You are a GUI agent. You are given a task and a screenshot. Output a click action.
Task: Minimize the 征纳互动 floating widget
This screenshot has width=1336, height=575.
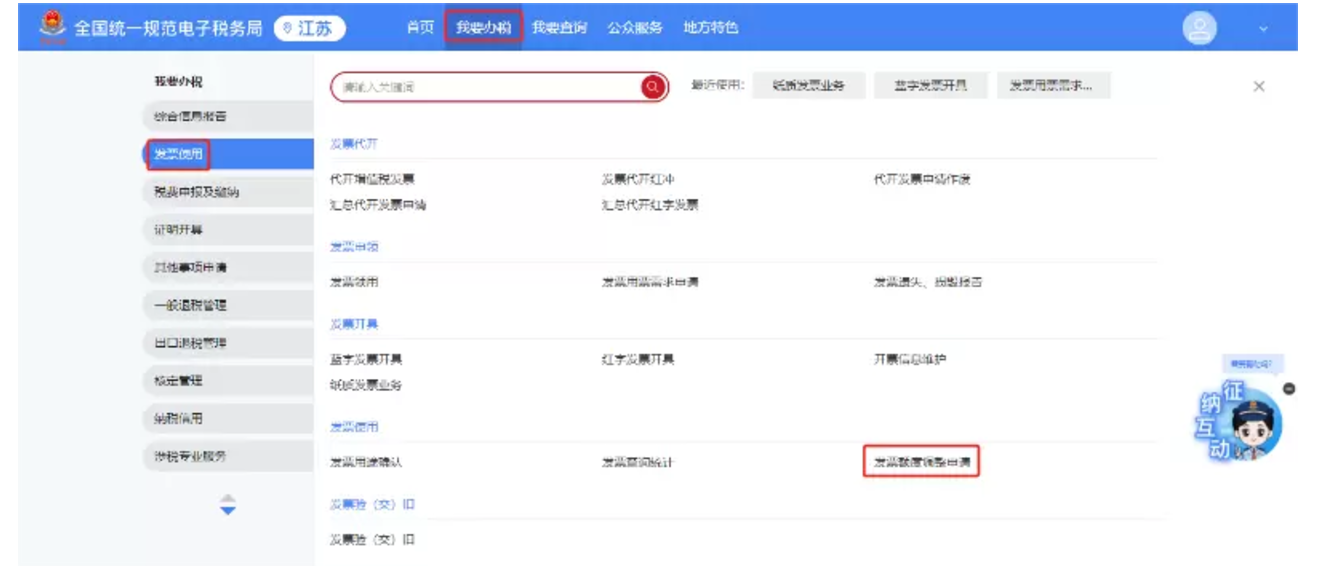pos(1289,388)
